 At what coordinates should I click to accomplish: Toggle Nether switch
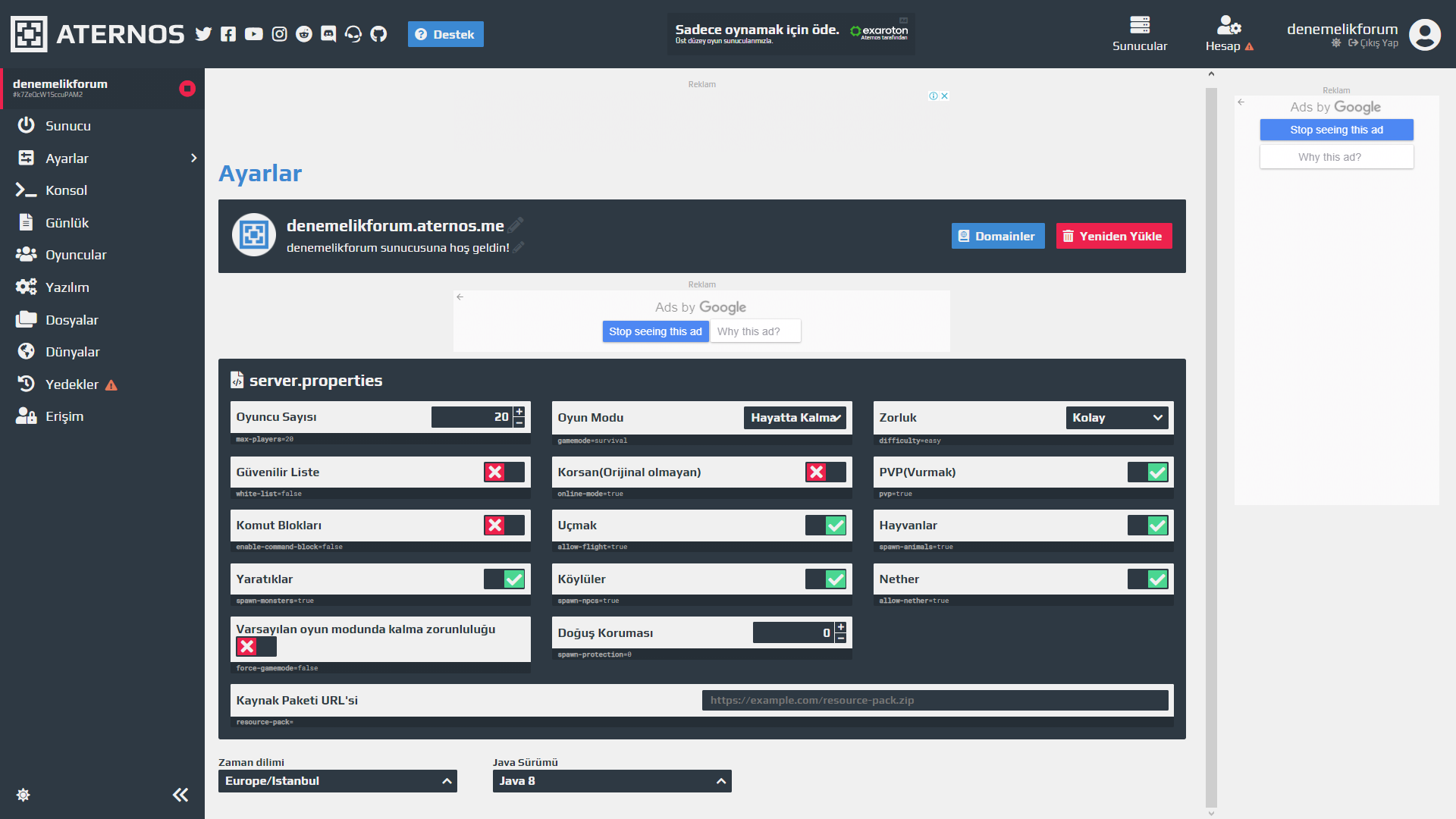pyautogui.click(x=1148, y=579)
